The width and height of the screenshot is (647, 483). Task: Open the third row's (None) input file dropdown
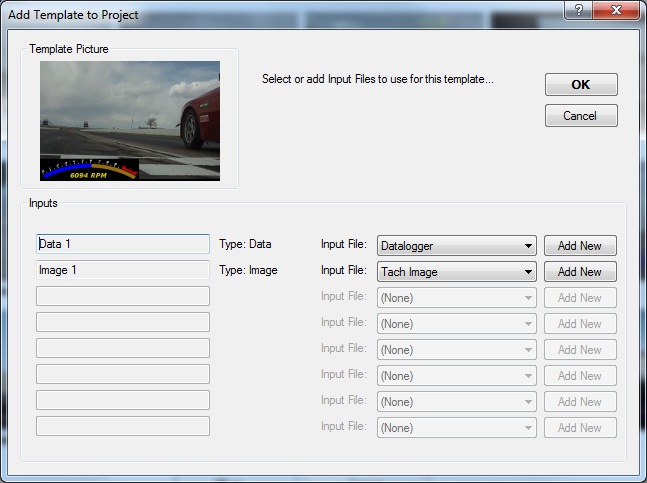point(456,298)
